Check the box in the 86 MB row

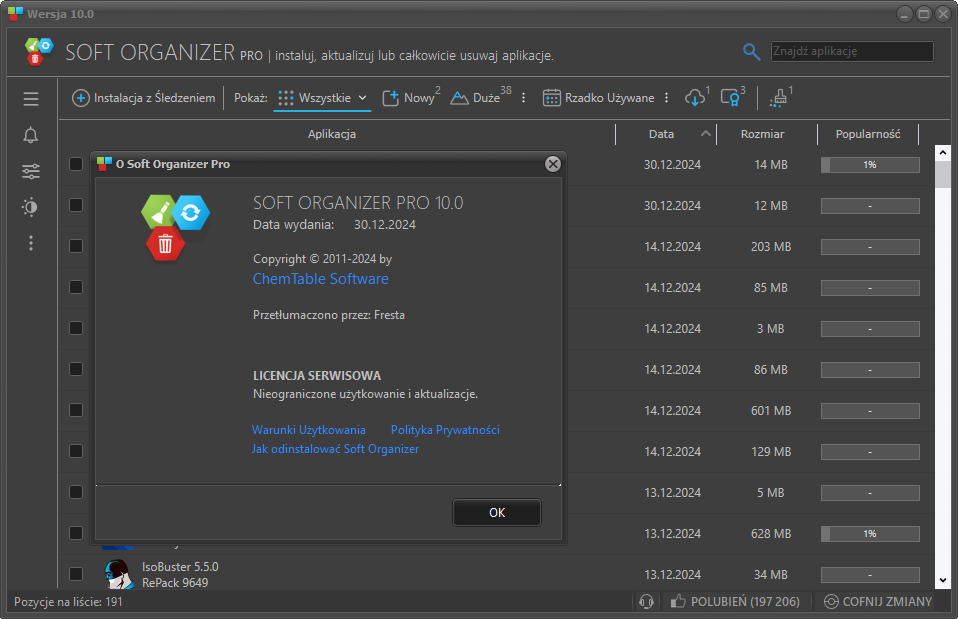(76, 368)
